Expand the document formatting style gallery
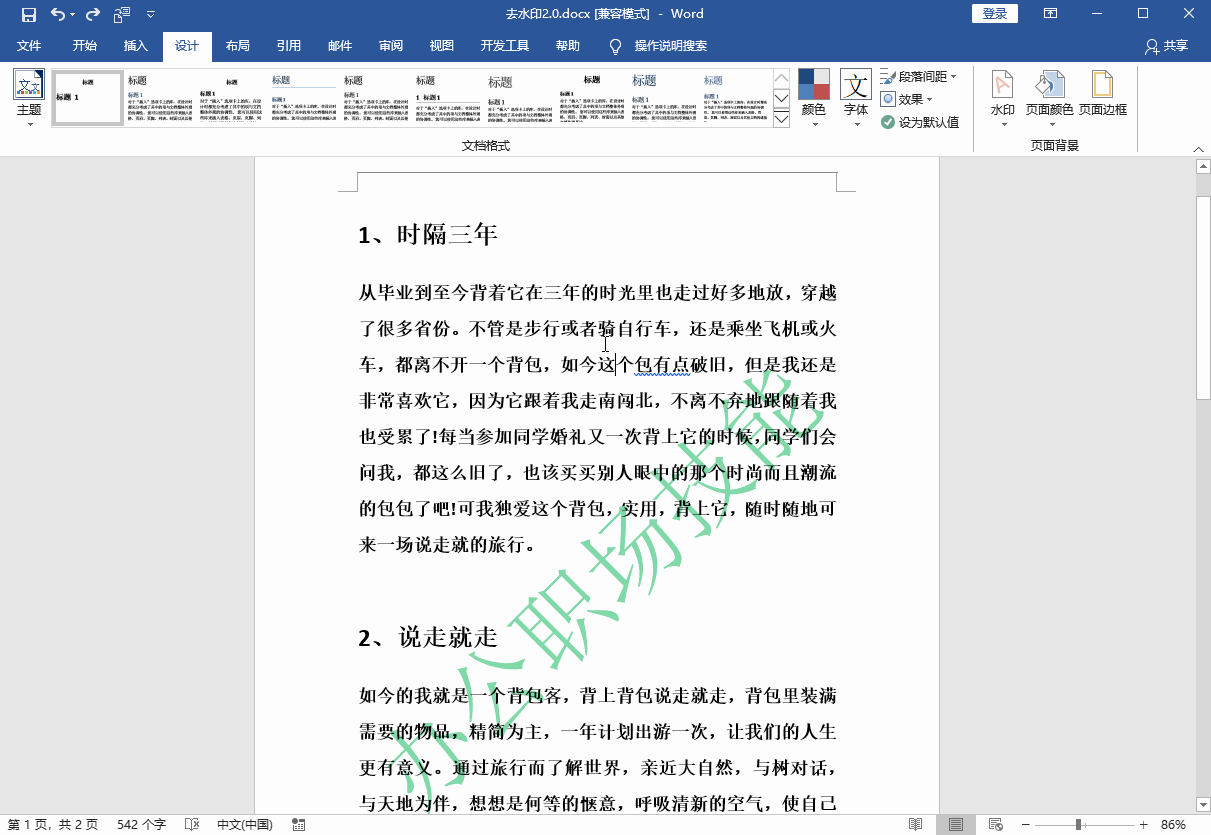 pyautogui.click(x=779, y=118)
